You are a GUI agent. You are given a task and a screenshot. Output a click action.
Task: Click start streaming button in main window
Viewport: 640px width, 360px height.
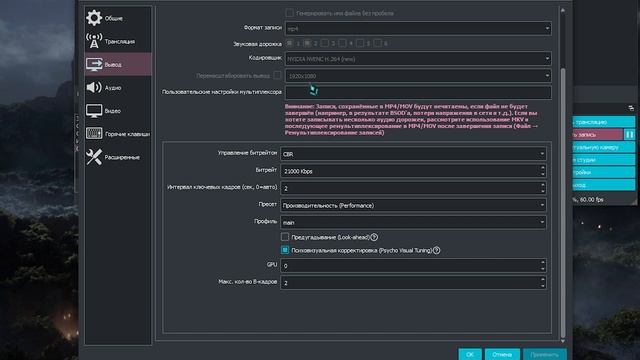(604, 122)
